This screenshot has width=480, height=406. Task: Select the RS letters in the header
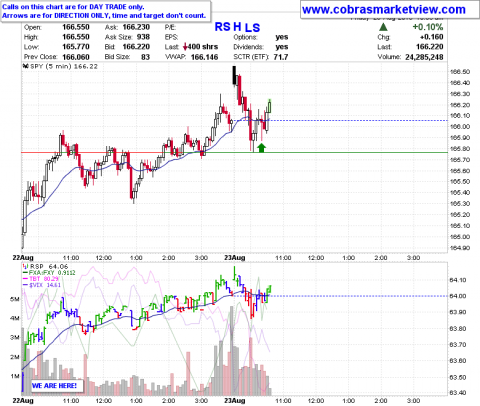[222, 26]
